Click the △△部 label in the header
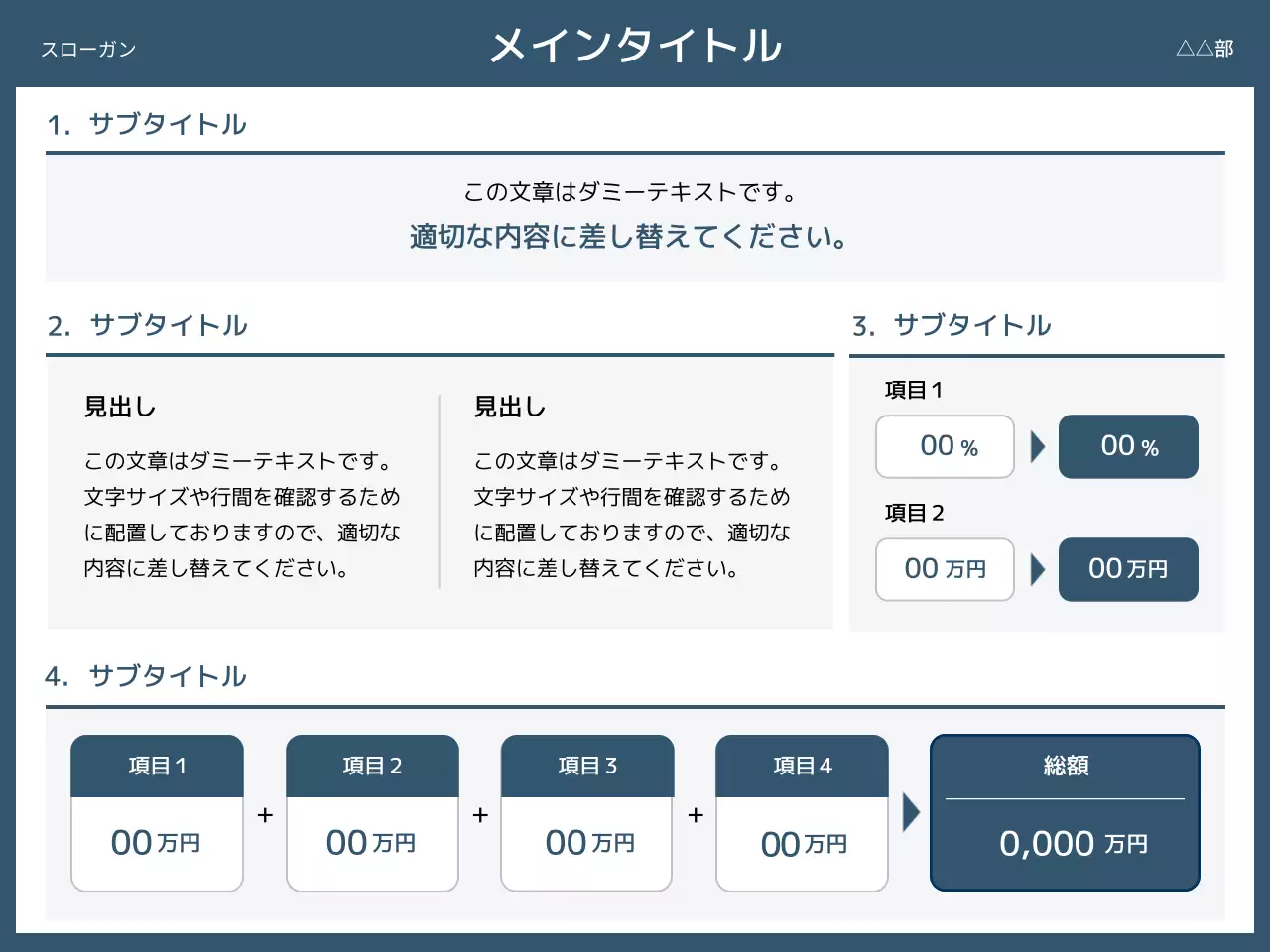The width and height of the screenshot is (1270, 952). pyautogui.click(x=1205, y=49)
